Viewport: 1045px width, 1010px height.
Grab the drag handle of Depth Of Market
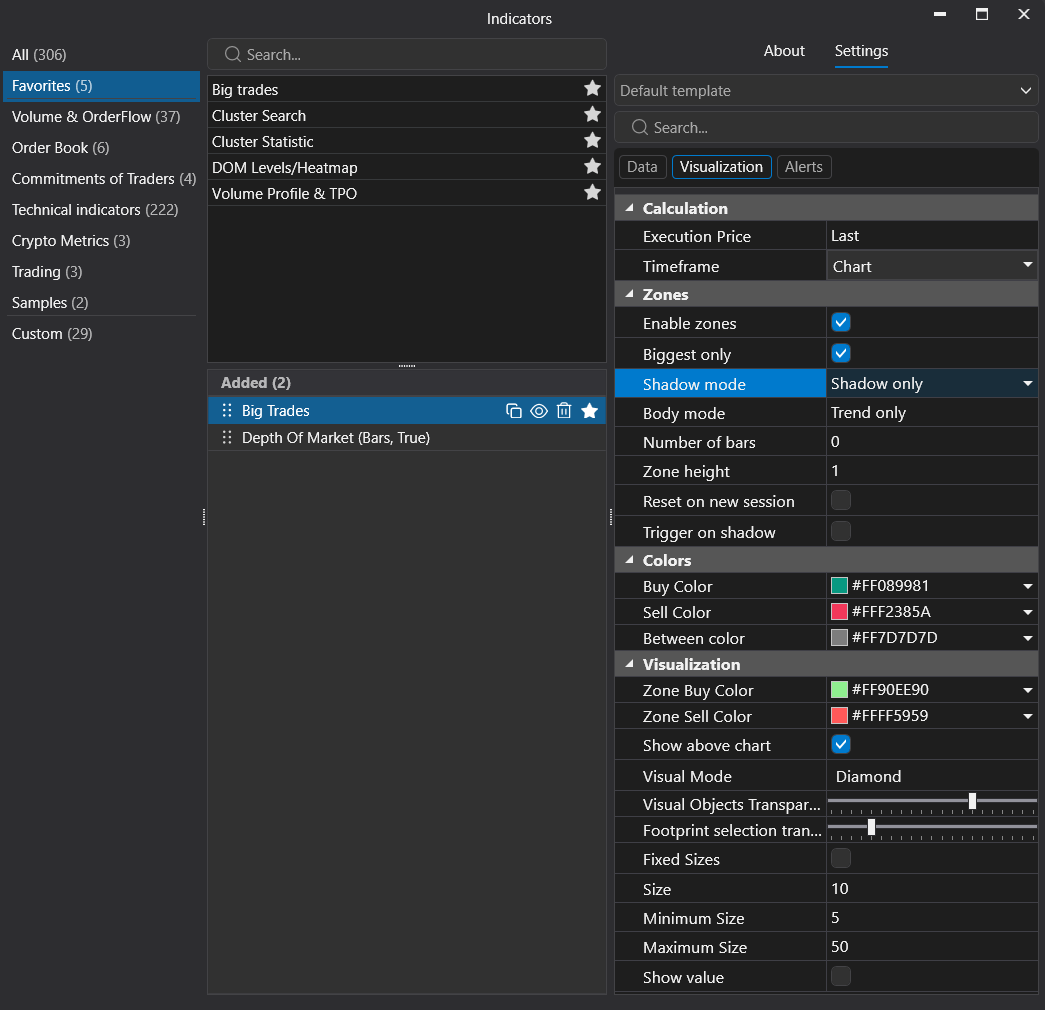click(227, 437)
